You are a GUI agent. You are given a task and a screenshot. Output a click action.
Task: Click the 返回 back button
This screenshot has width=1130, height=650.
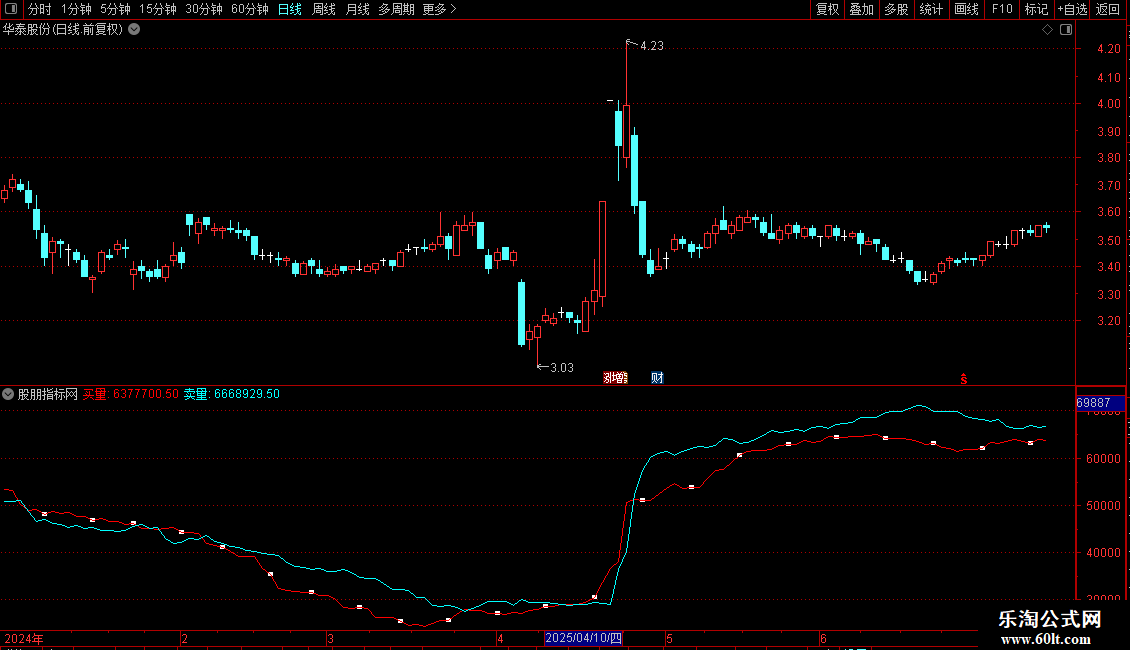[x=1108, y=9]
